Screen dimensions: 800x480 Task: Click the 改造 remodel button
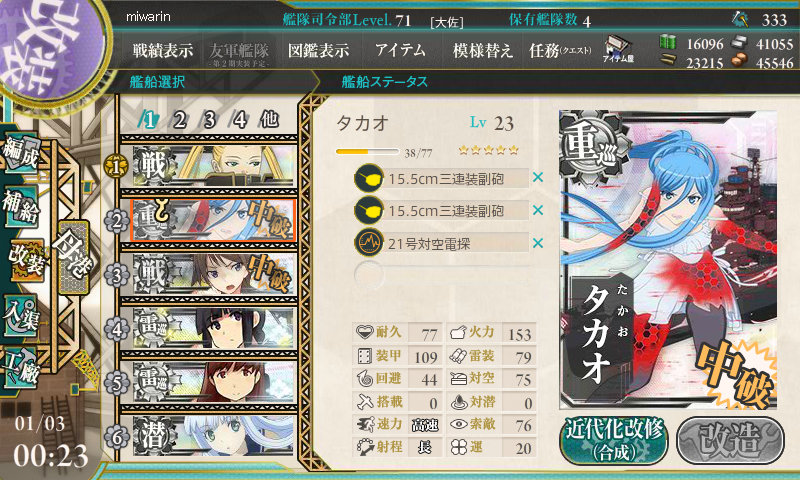pyautogui.click(x=730, y=440)
